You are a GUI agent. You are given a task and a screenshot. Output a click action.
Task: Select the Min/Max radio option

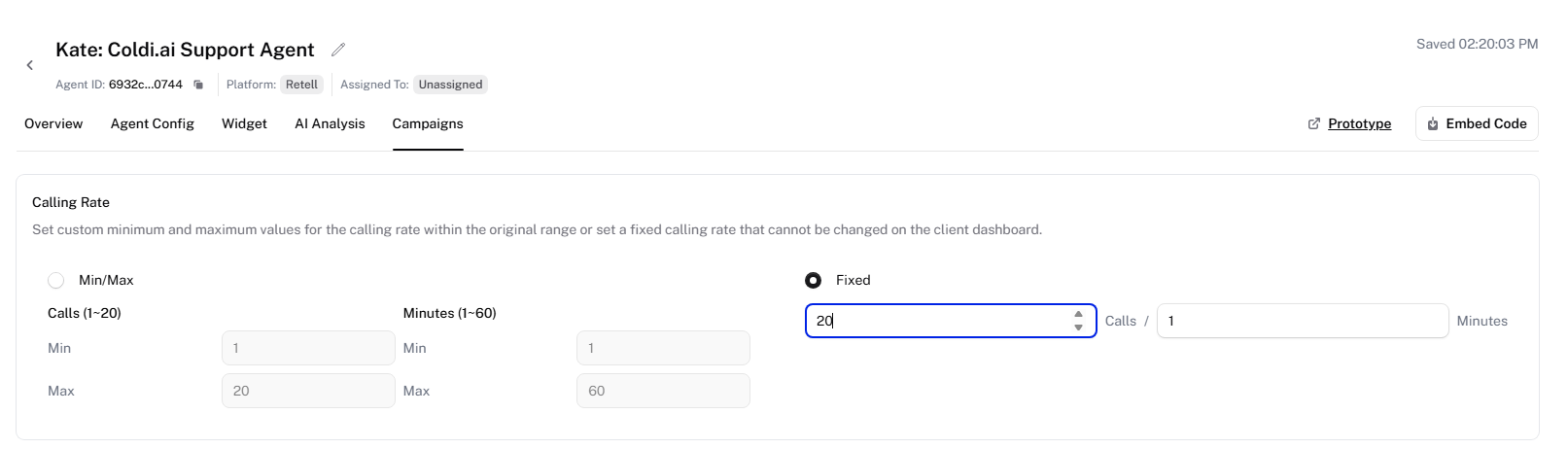coord(56,280)
